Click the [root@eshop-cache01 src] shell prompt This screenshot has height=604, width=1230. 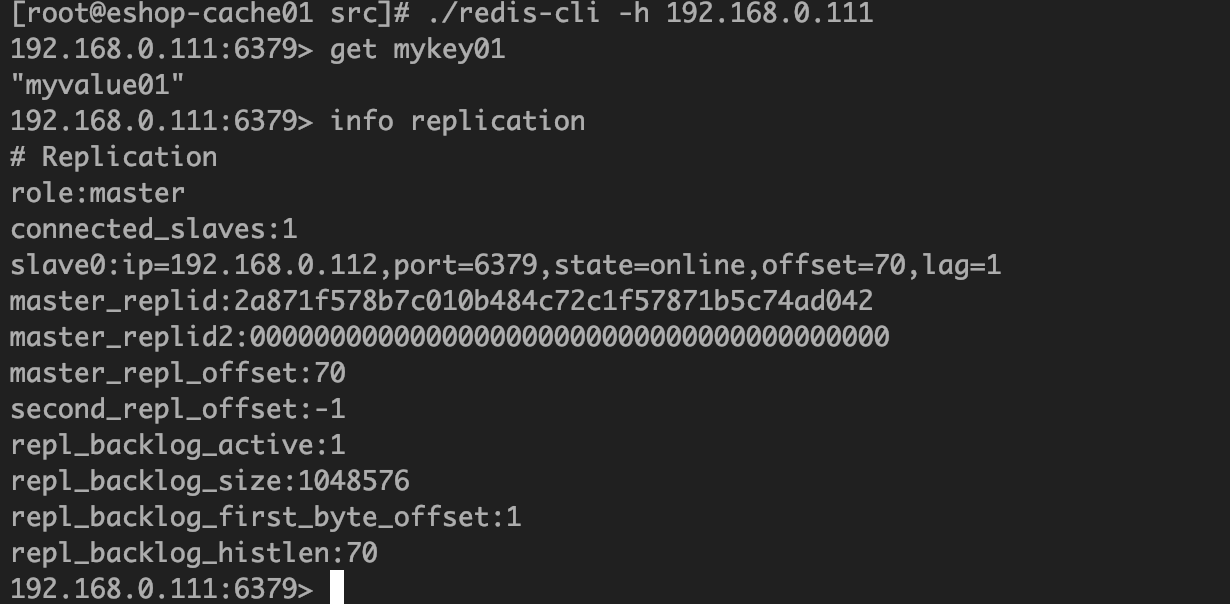coord(210,13)
